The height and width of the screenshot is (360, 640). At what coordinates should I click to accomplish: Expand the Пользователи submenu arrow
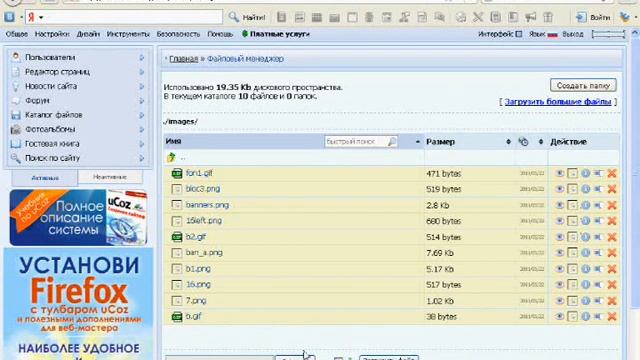tap(141, 58)
